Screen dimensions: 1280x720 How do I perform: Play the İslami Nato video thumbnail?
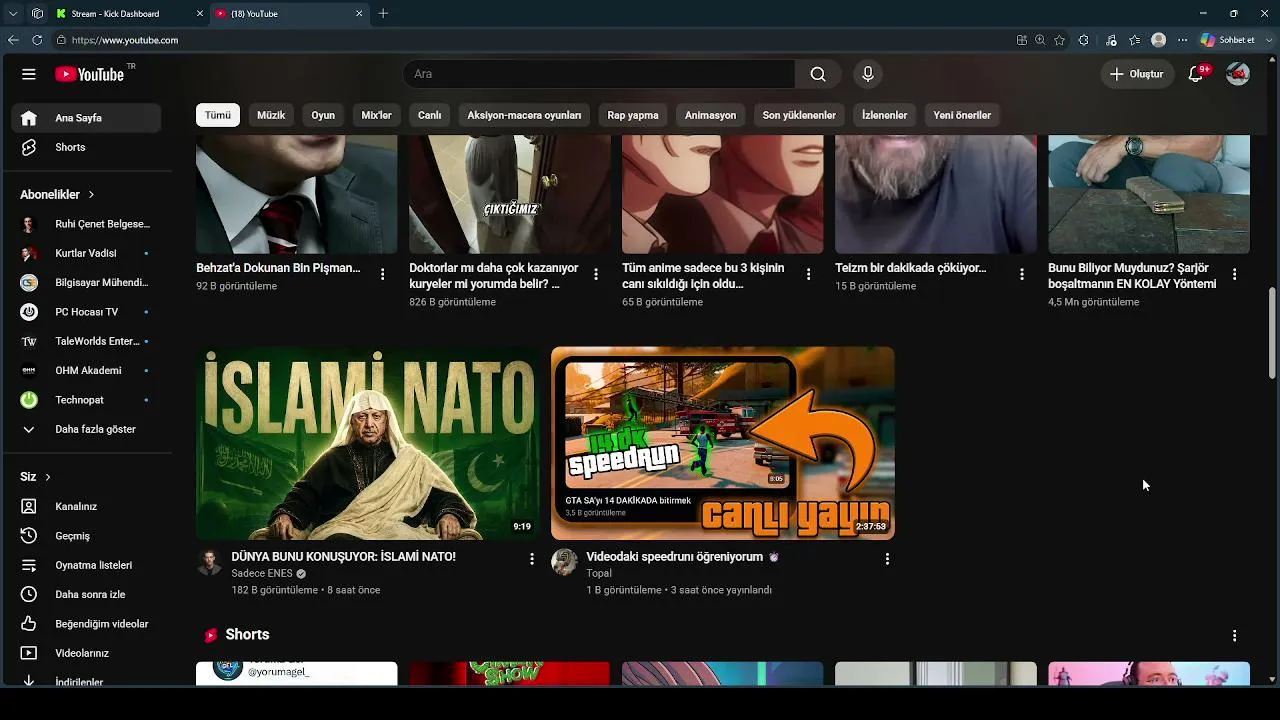(367, 443)
